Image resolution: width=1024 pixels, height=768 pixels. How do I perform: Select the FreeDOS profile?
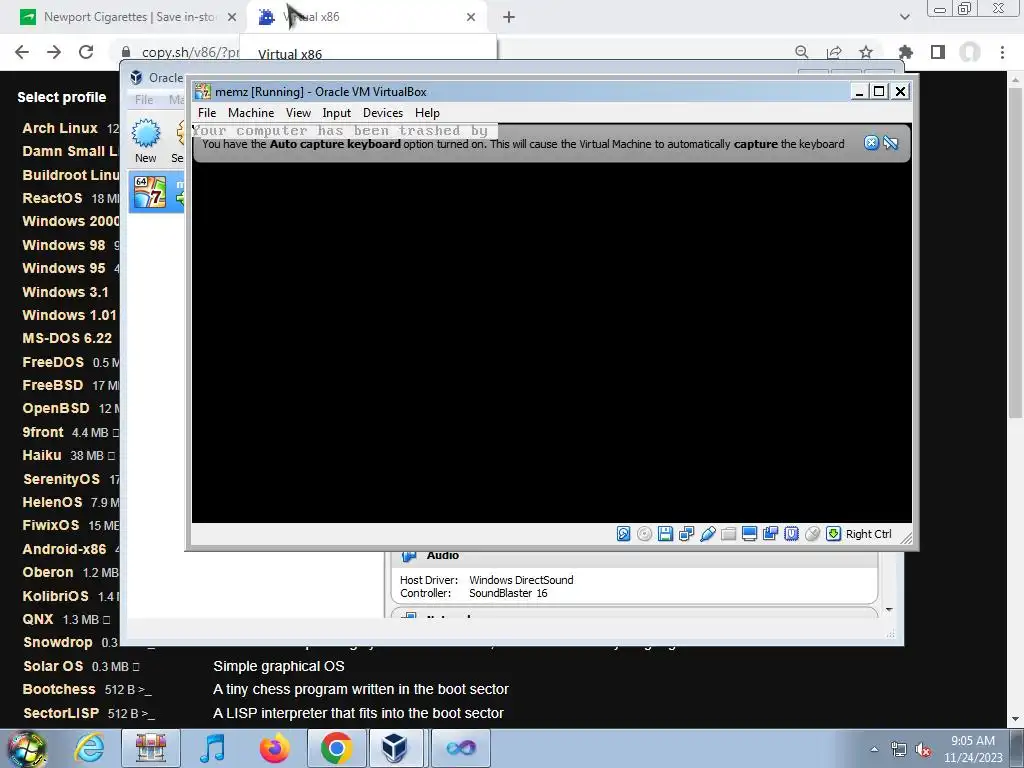[53, 362]
